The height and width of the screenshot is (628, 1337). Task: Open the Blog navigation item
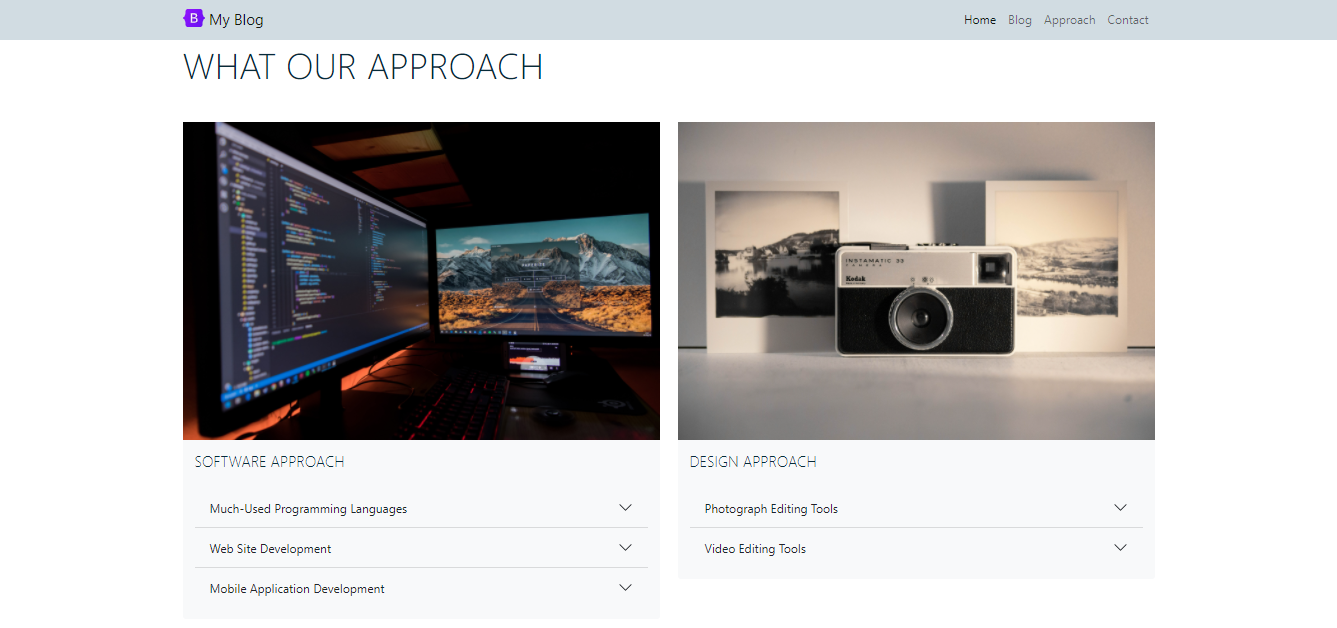click(x=1019, y=20)
